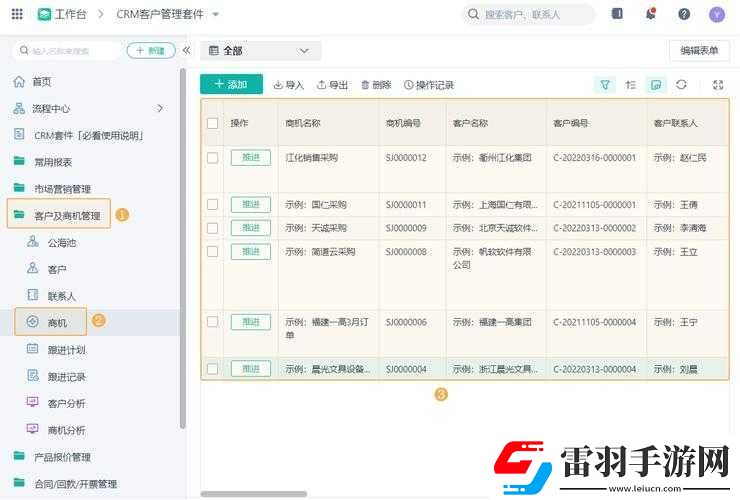Click 跟进 in the SJ0000006 row
Image resolution: width=740 pixels, height=500 pixels.
pos(251,322)
